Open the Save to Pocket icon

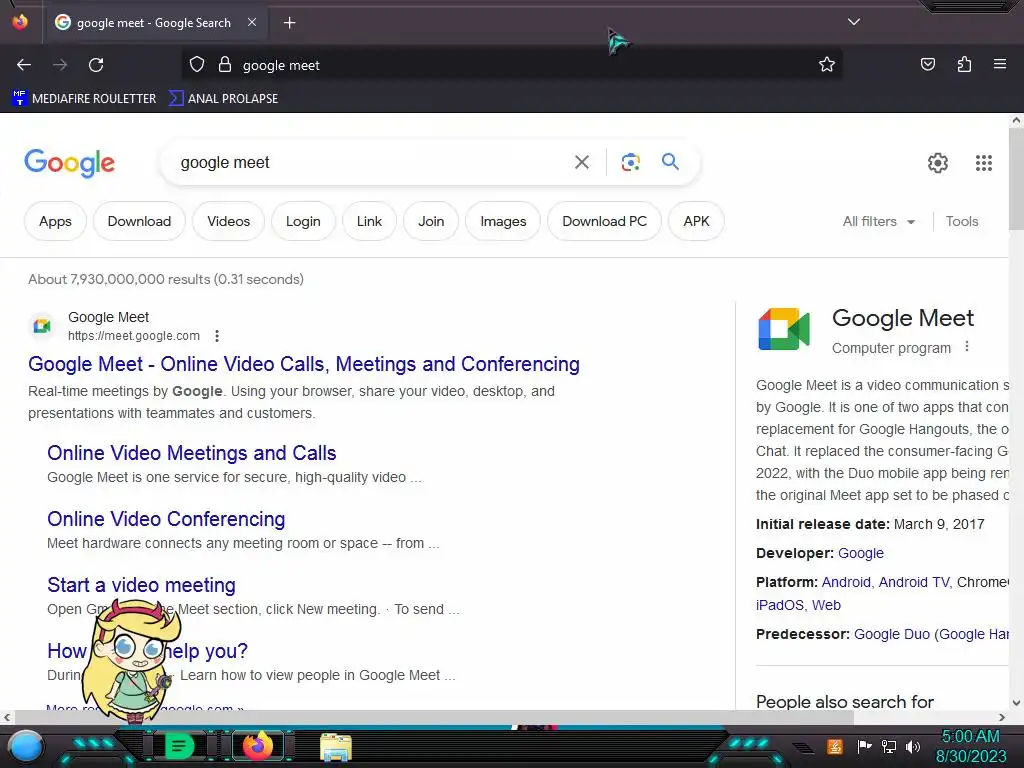point(927,65)
